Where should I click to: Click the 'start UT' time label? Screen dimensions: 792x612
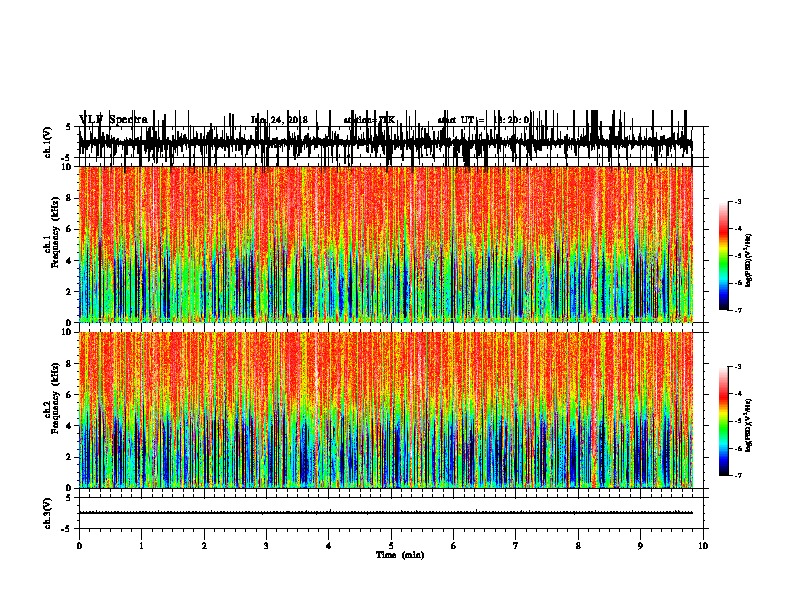click(x=483, y=120)
